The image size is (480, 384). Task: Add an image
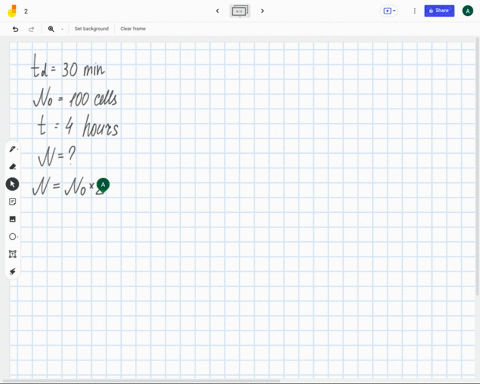tap(13, 219)
